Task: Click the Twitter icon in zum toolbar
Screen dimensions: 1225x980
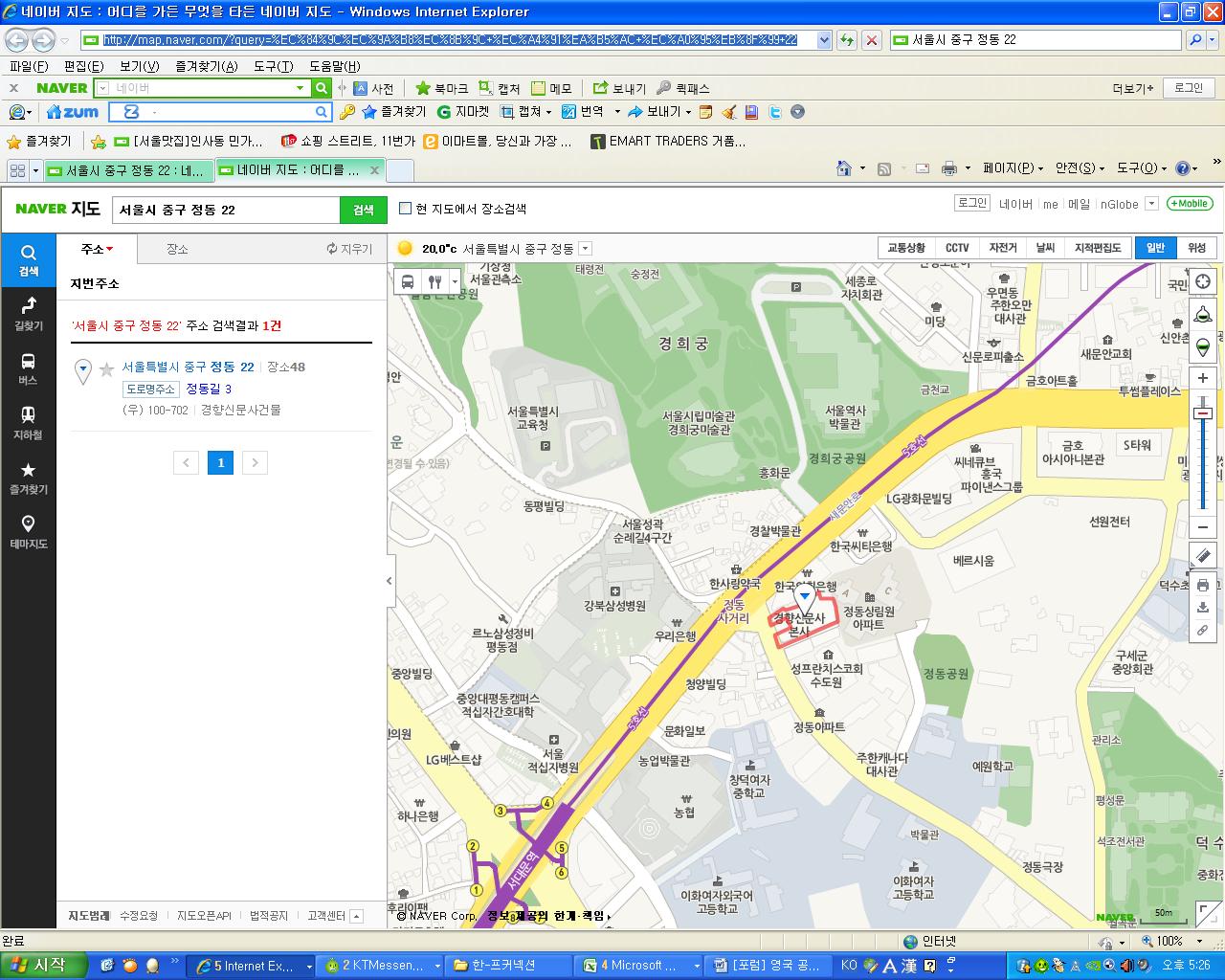Action: [774, 112]
